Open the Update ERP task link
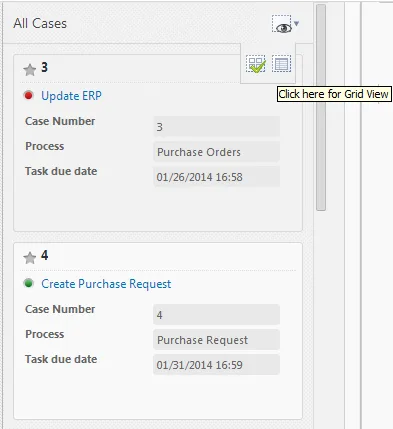Screen dimensions: 393x429 click(x=71, y=96)
